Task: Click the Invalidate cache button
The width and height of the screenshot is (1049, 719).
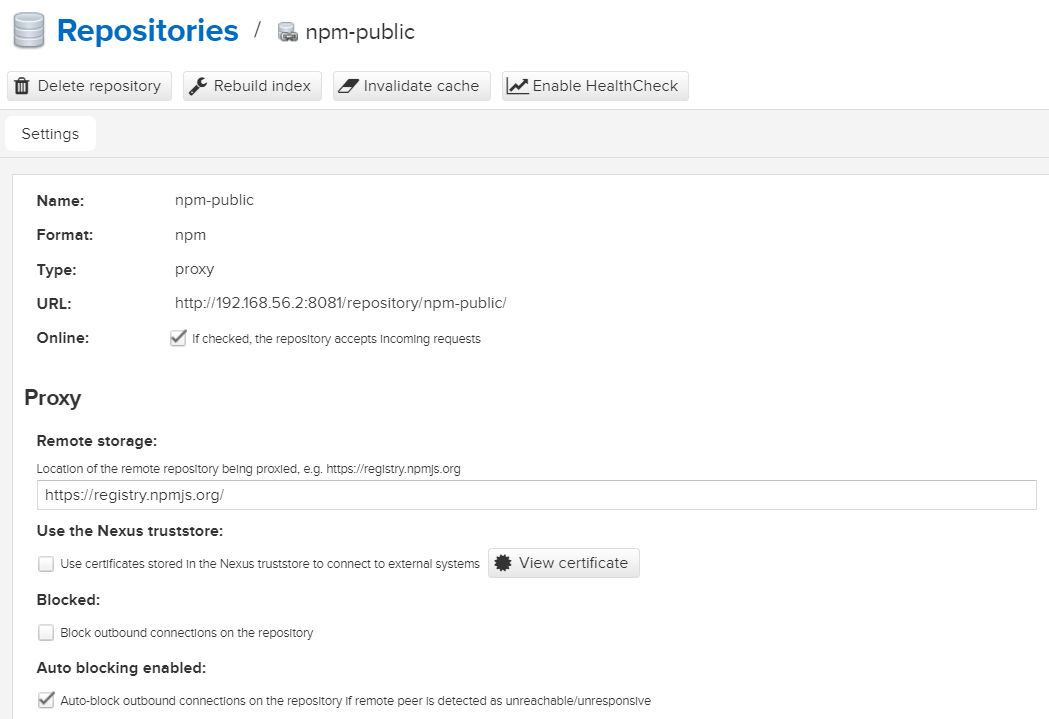Action: click(x=412, y=86)
